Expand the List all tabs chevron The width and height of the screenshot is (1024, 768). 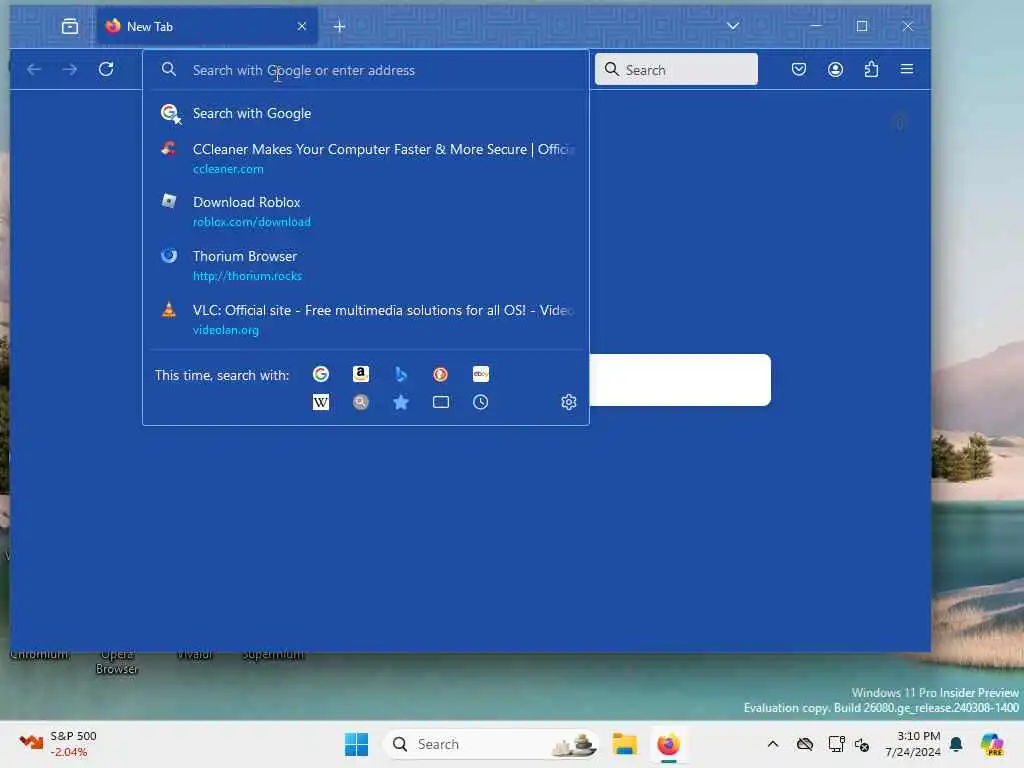(x=733, y=26)
